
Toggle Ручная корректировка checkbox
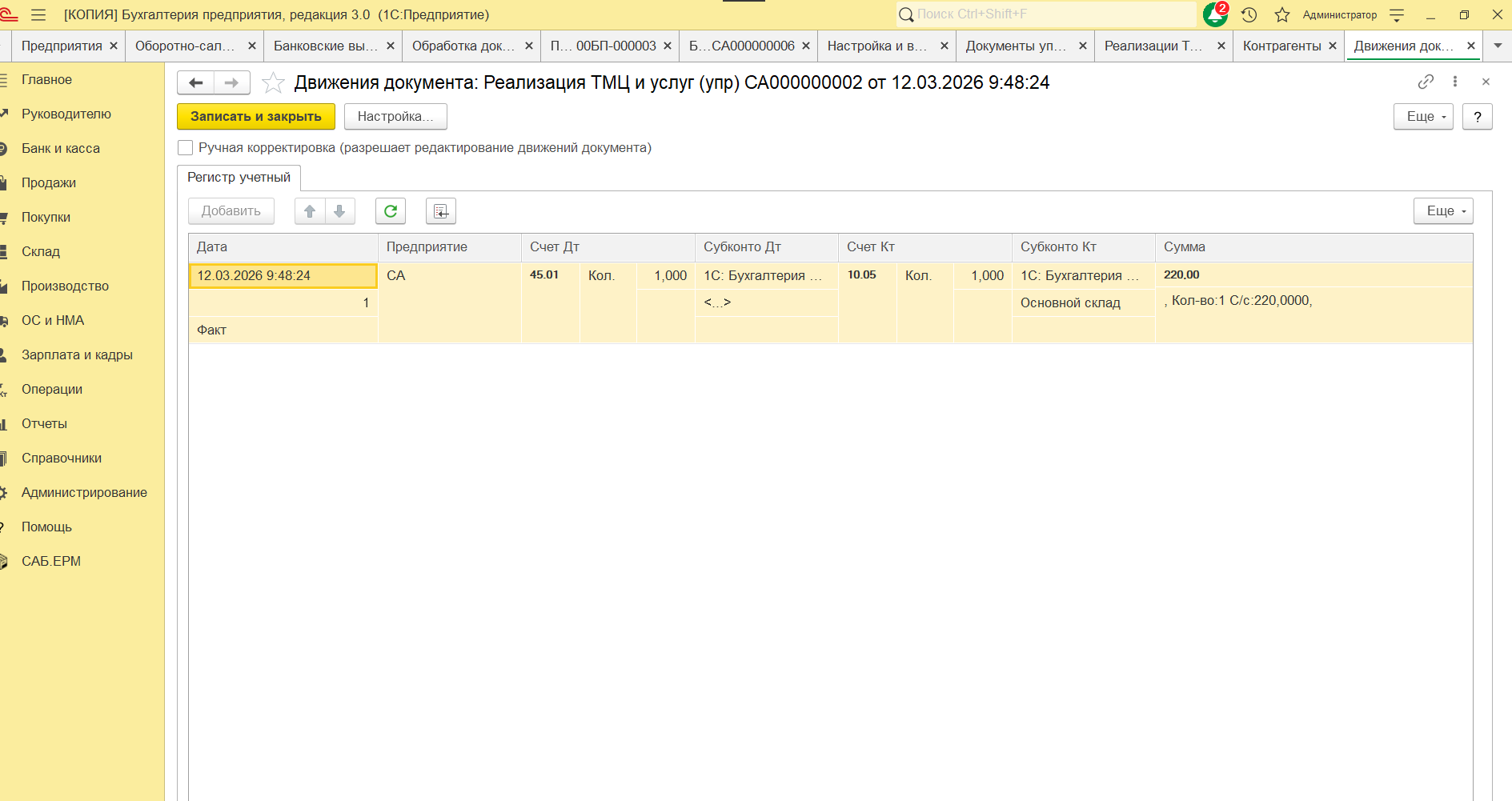pos(185,147)
